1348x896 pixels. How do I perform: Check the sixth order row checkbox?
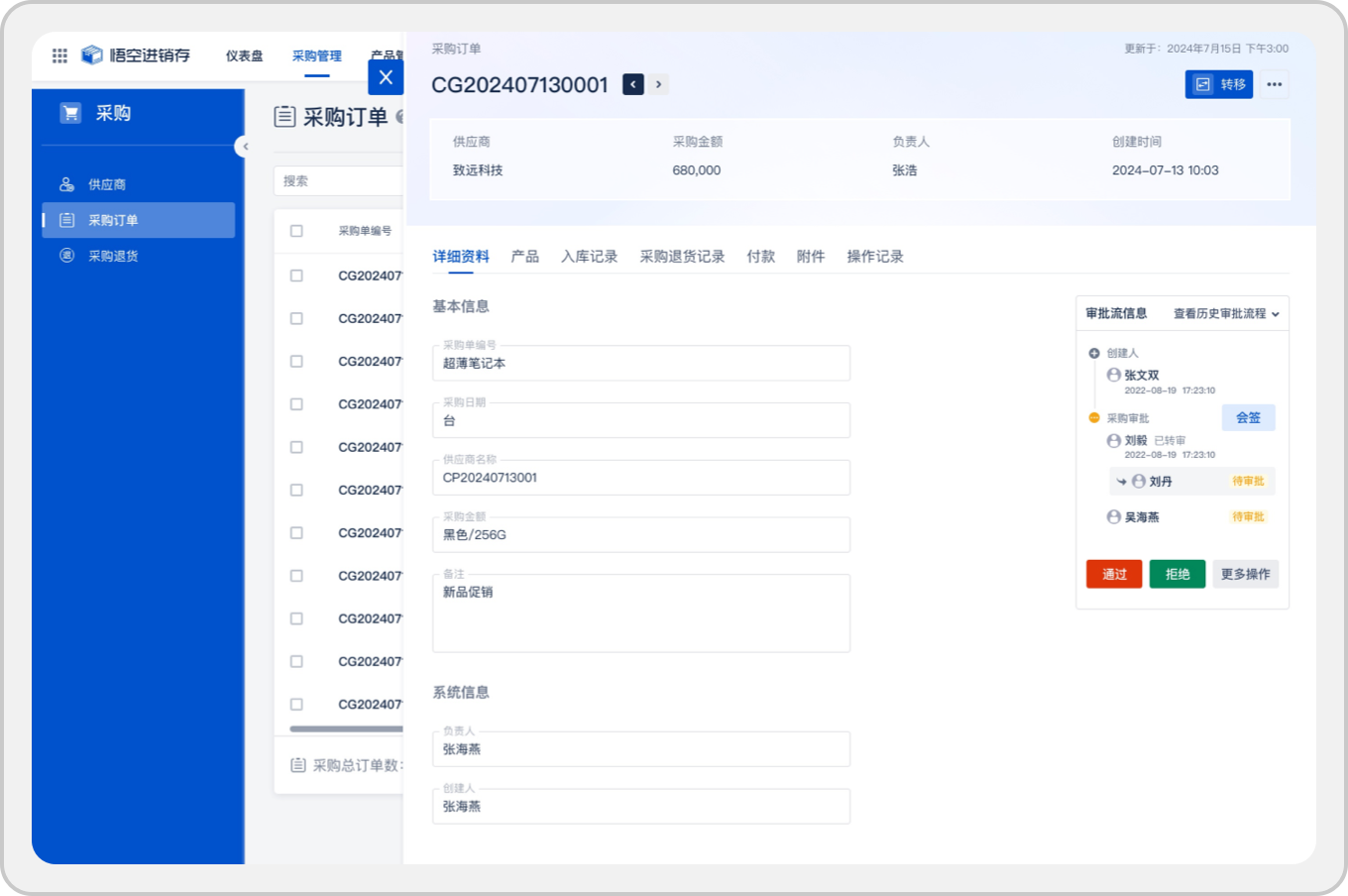click(296, 490)
